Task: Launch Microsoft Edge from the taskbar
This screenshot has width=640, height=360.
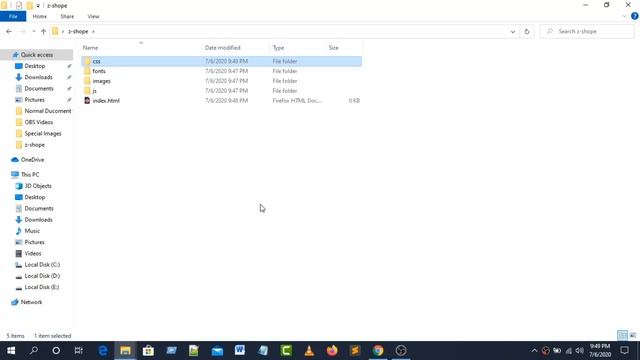Action: [x=103, y=351]
